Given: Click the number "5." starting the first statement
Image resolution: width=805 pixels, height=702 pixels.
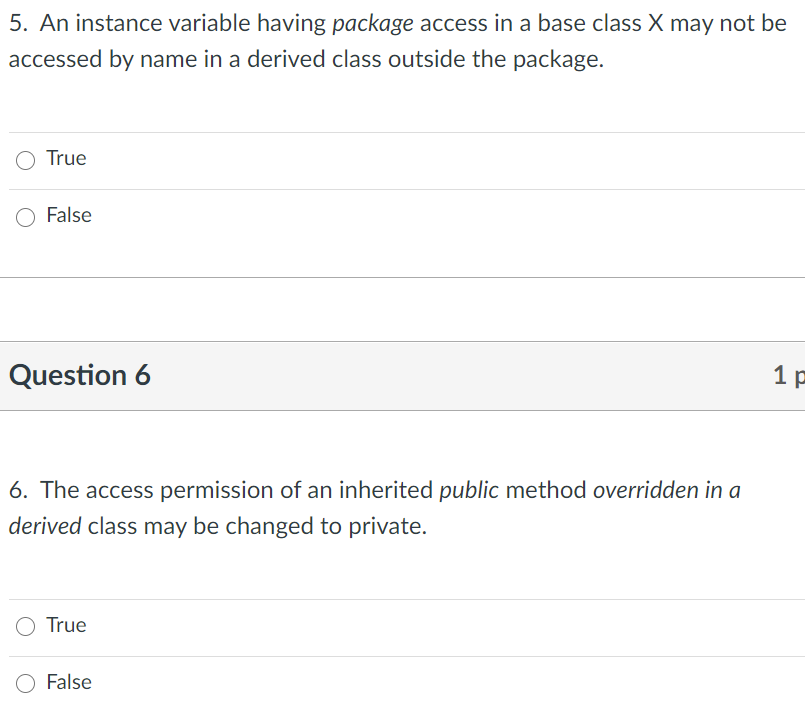Looking at the screenshot, I should click(19, 23).
